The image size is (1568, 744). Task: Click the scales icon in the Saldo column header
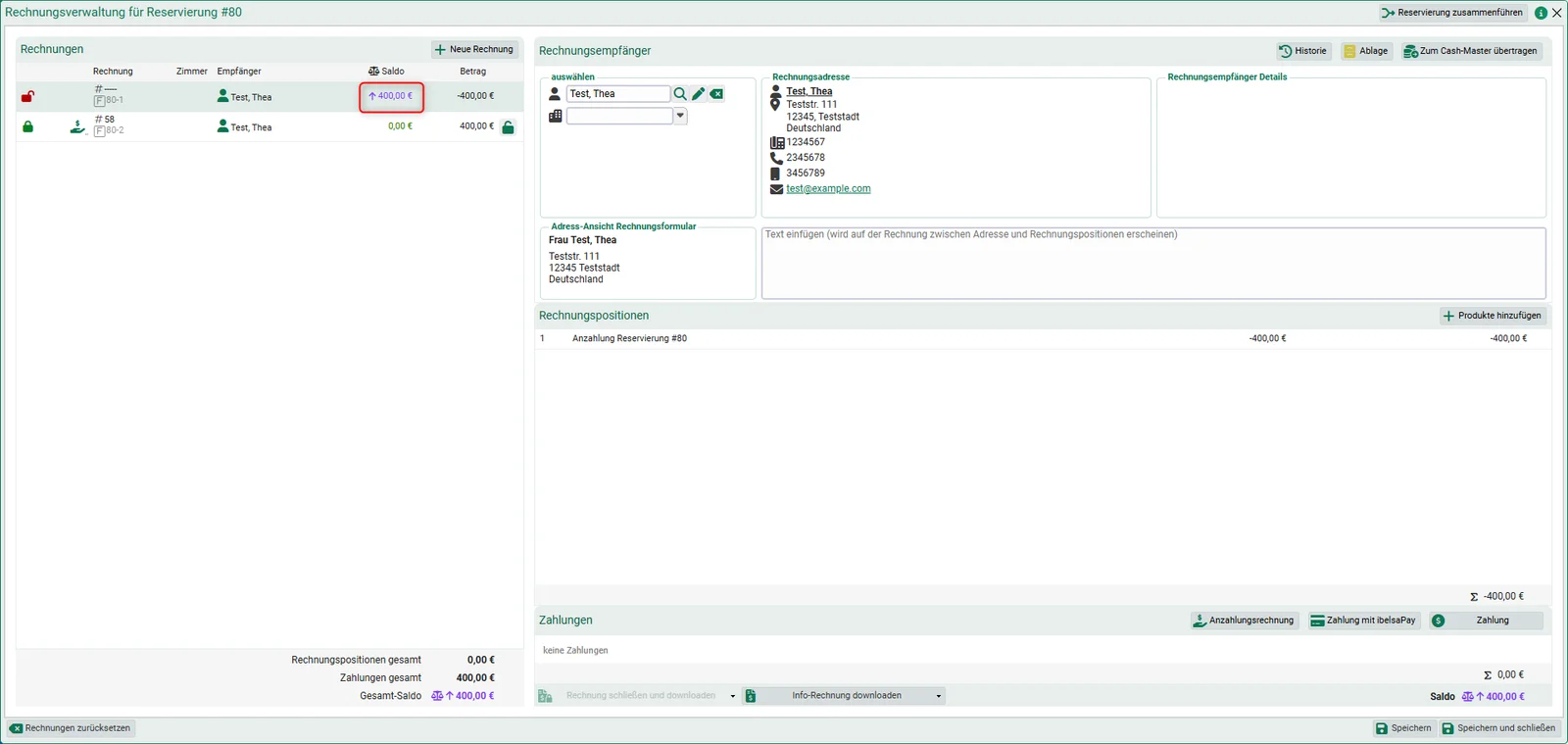point(373,72)
